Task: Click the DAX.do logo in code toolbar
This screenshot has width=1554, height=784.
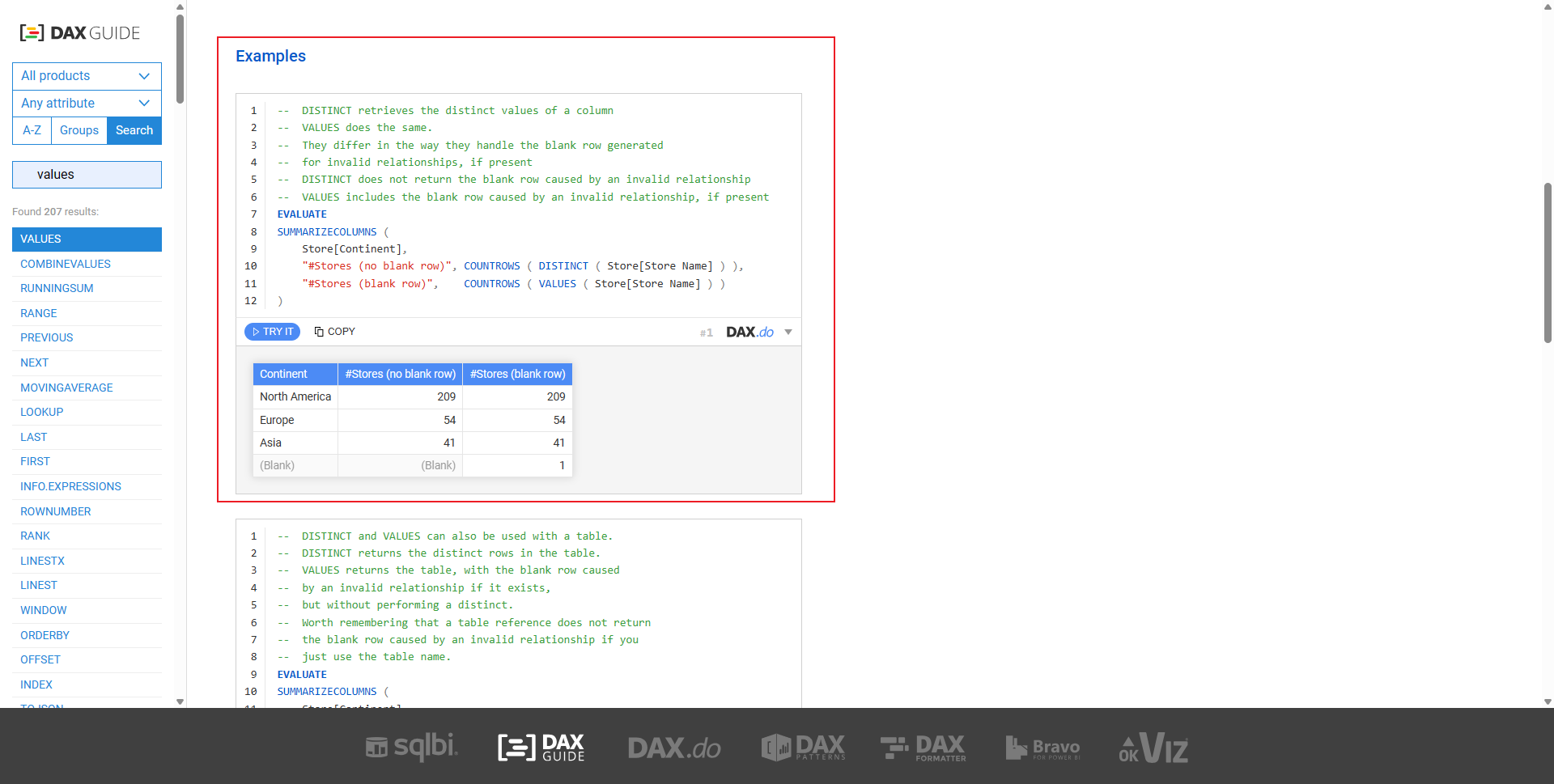Action: [x=749, y=332]
